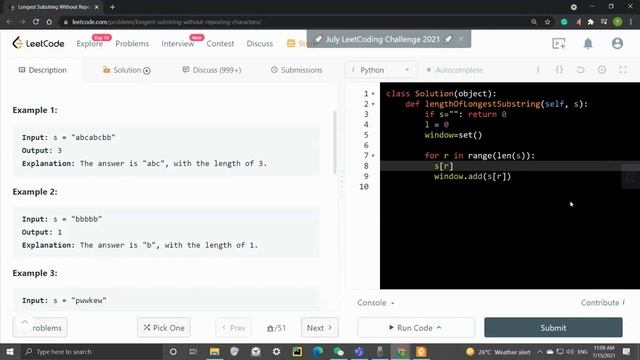
Task: Switch to the Discuss (999+) tab
Action: point(212,70)
